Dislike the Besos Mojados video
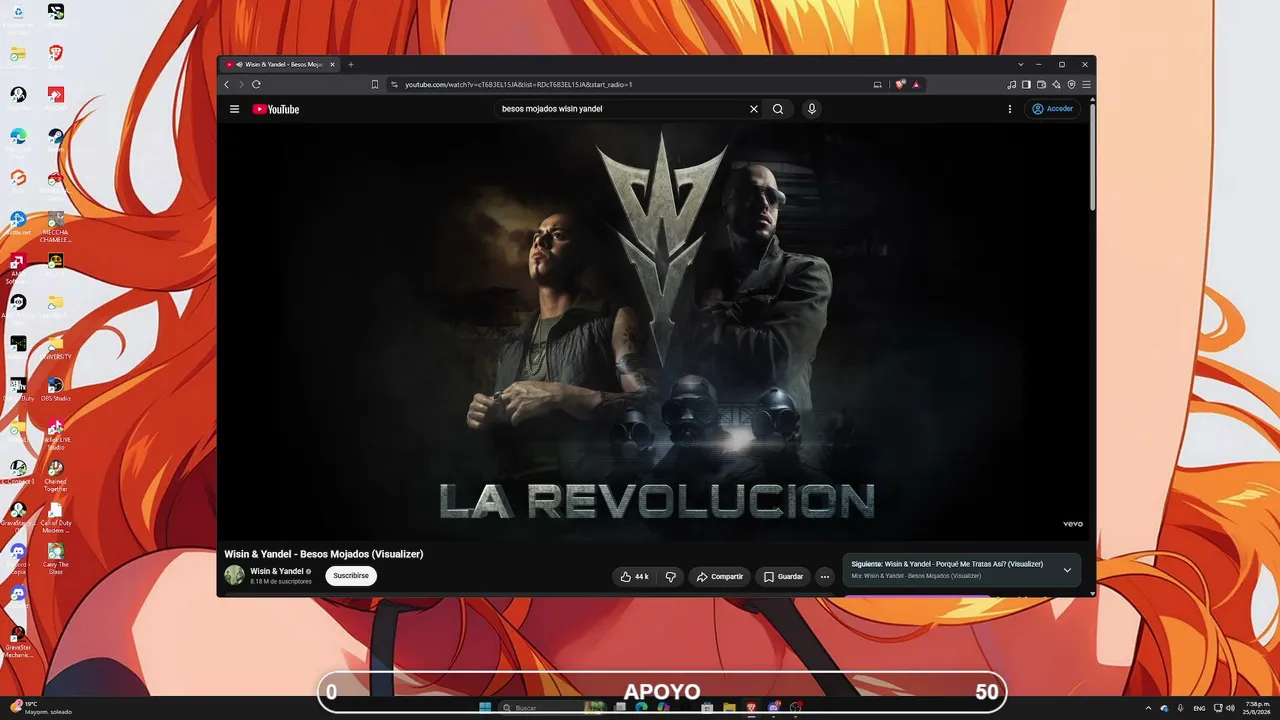This screenshot has height=720, width=1280. 670,577
